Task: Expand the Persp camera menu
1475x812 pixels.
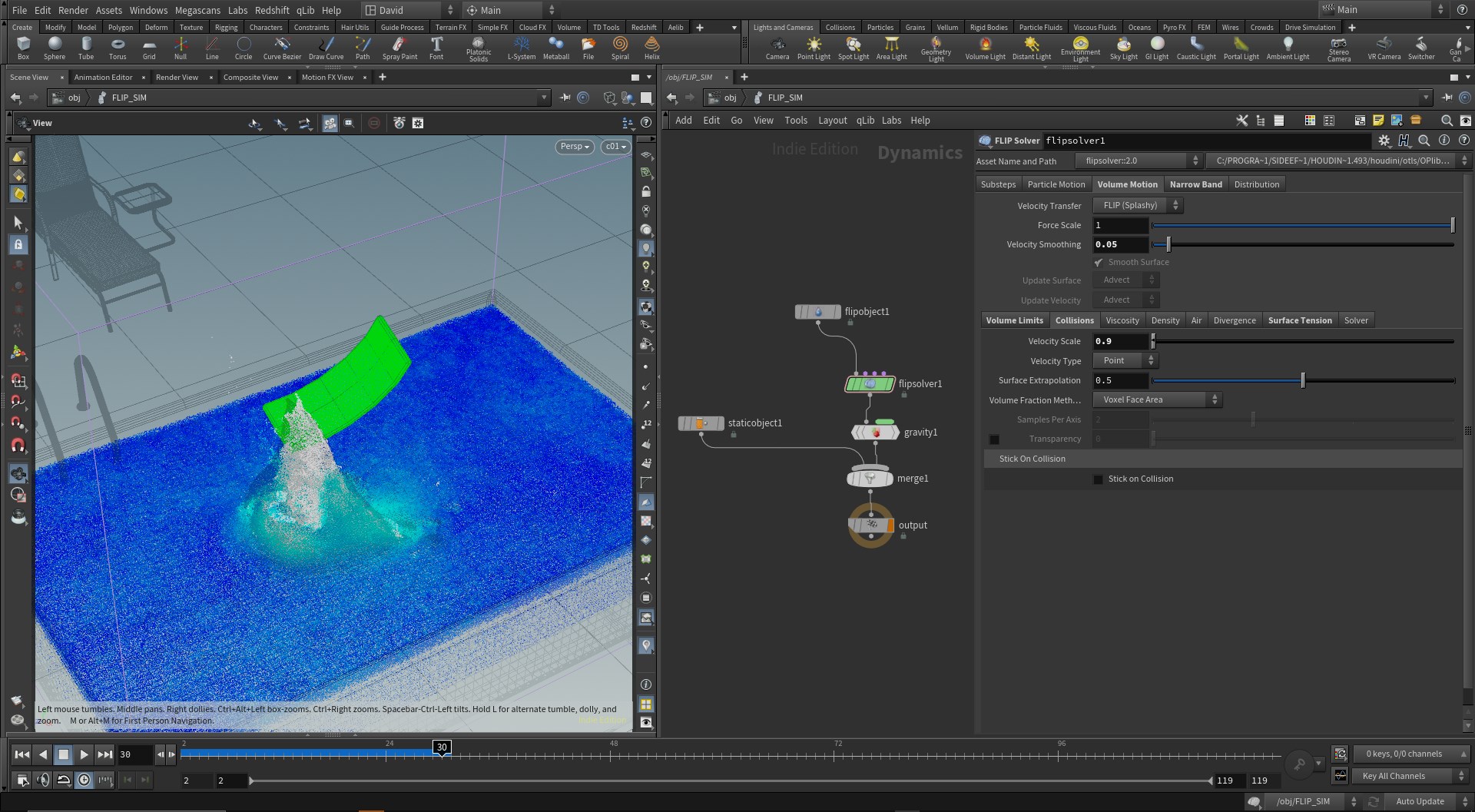Action: [x=574, y=147]
